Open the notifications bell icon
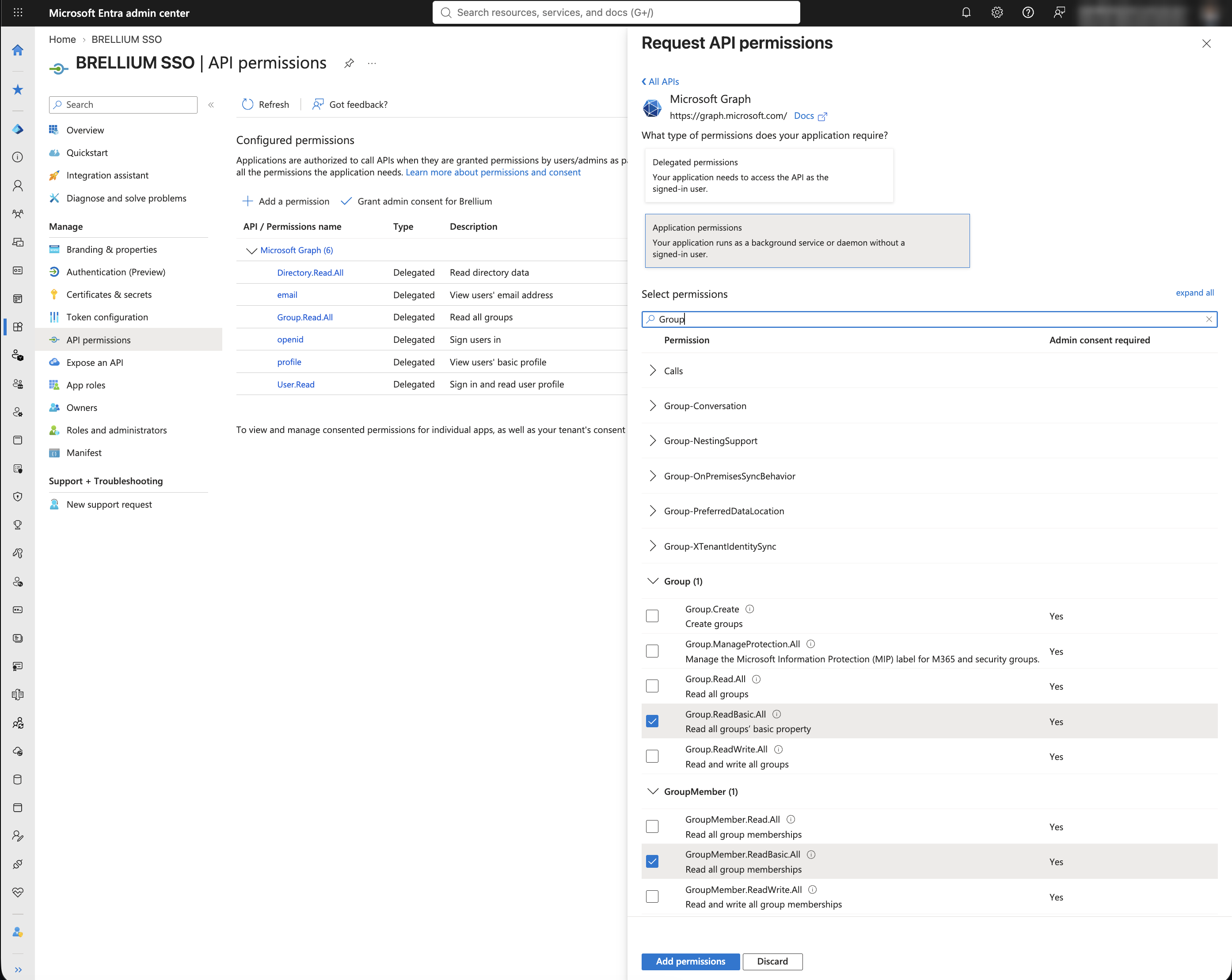 click(x=966, y=12)
